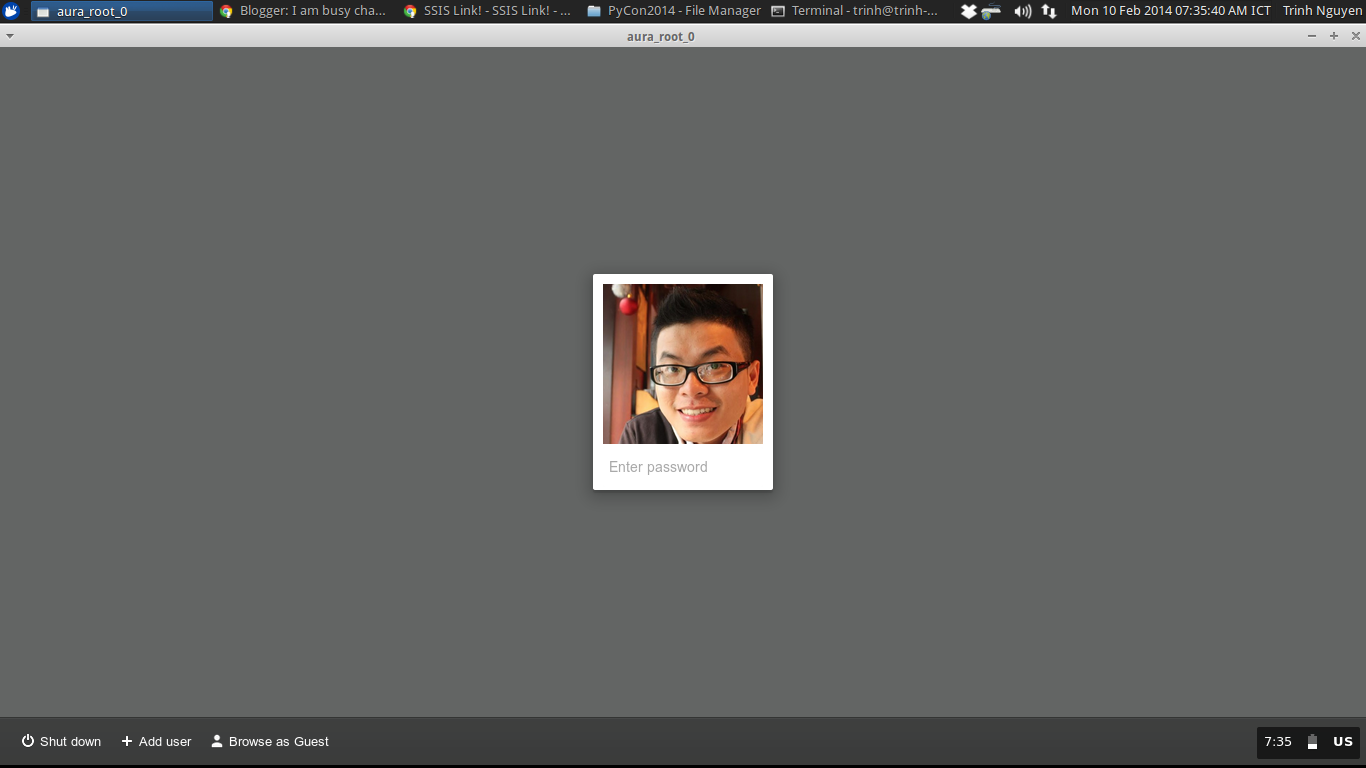1366x768 pixels.
Task: Maximize the aura_root_0 window
Action: (x=1334, y=36)
